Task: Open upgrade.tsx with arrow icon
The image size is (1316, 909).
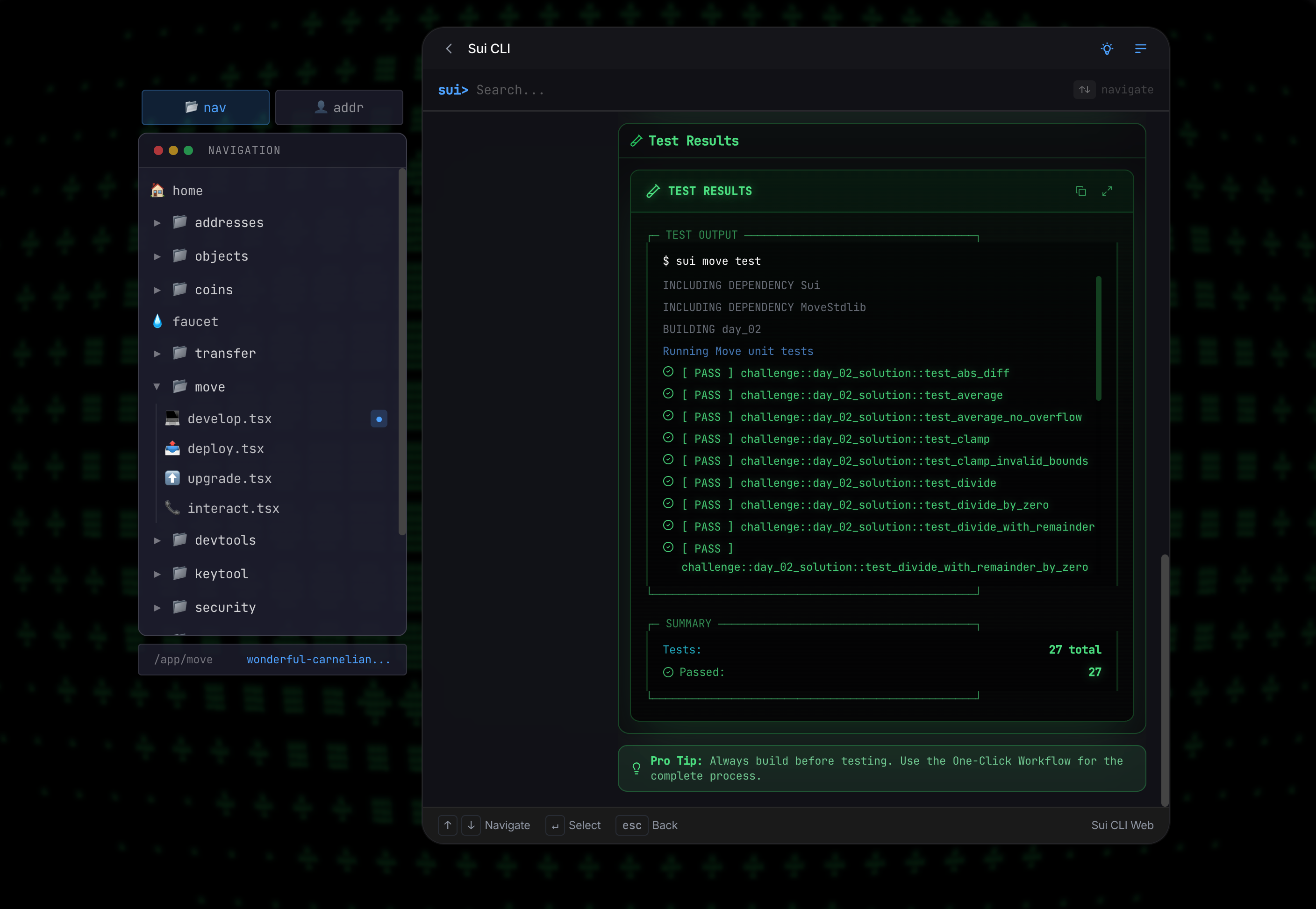Action: pos(172,478)
